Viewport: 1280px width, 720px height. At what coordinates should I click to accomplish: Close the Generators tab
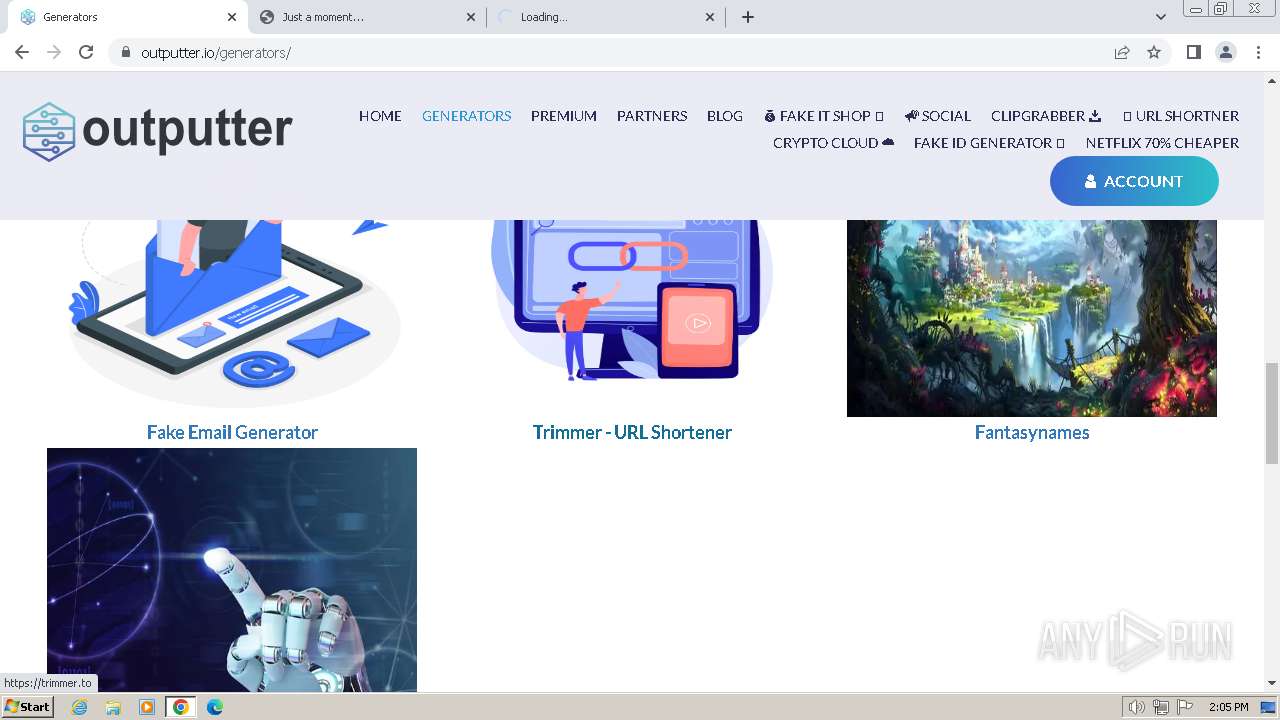tap(232, 17)
